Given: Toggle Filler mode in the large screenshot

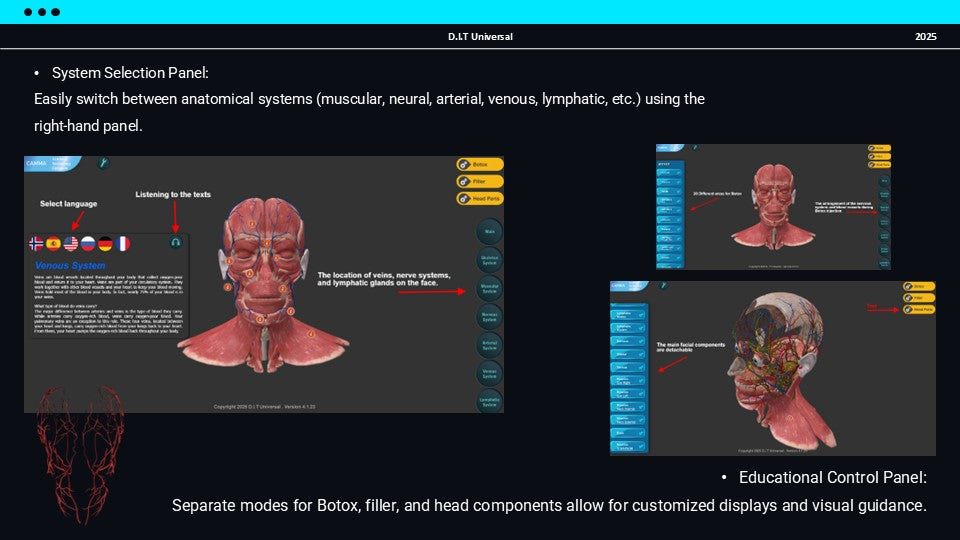Looking at the screenshot, I should point(480,181).
